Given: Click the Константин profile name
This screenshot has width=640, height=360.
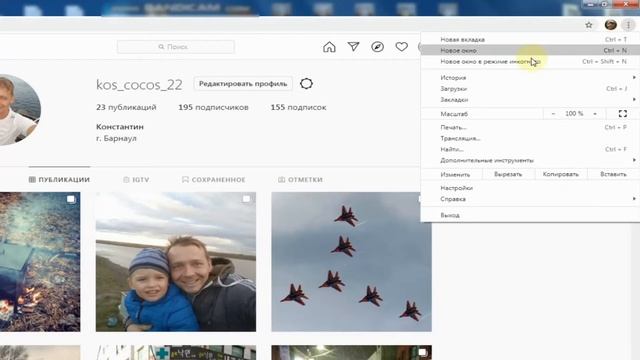Looking at the screenshot, I should [120, 127].
